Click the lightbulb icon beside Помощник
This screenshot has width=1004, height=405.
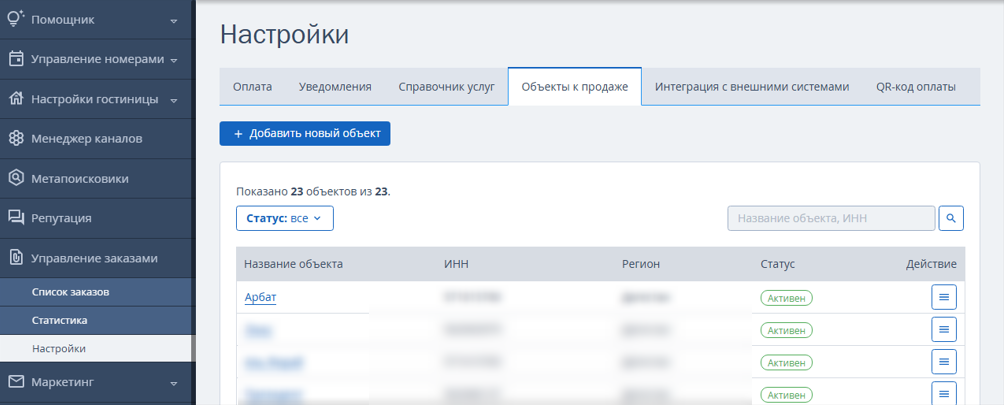click(15, 19)
